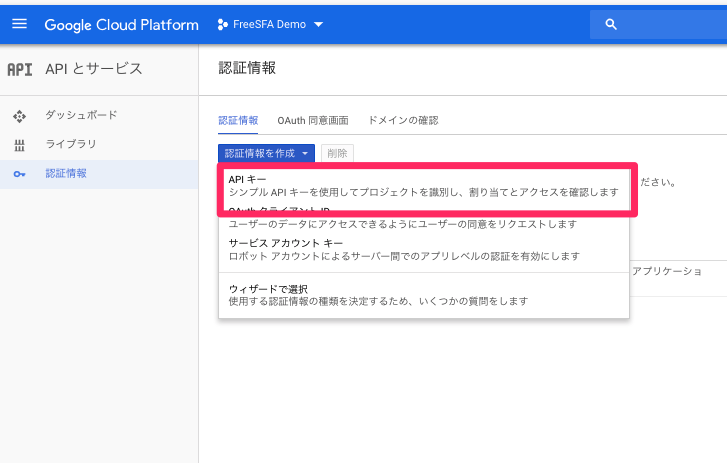Click the Google Cloud Platform title
This screenshot has height=463, width=727.
pos(121,25)
